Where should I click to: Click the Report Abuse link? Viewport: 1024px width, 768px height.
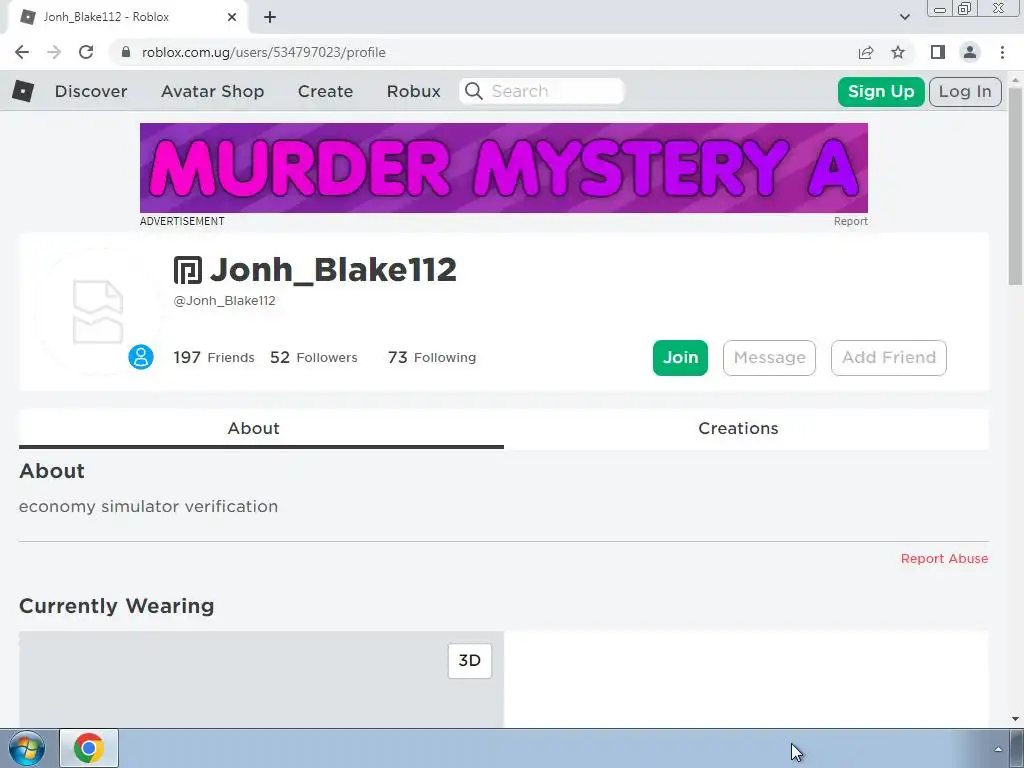tap(944, 558)
